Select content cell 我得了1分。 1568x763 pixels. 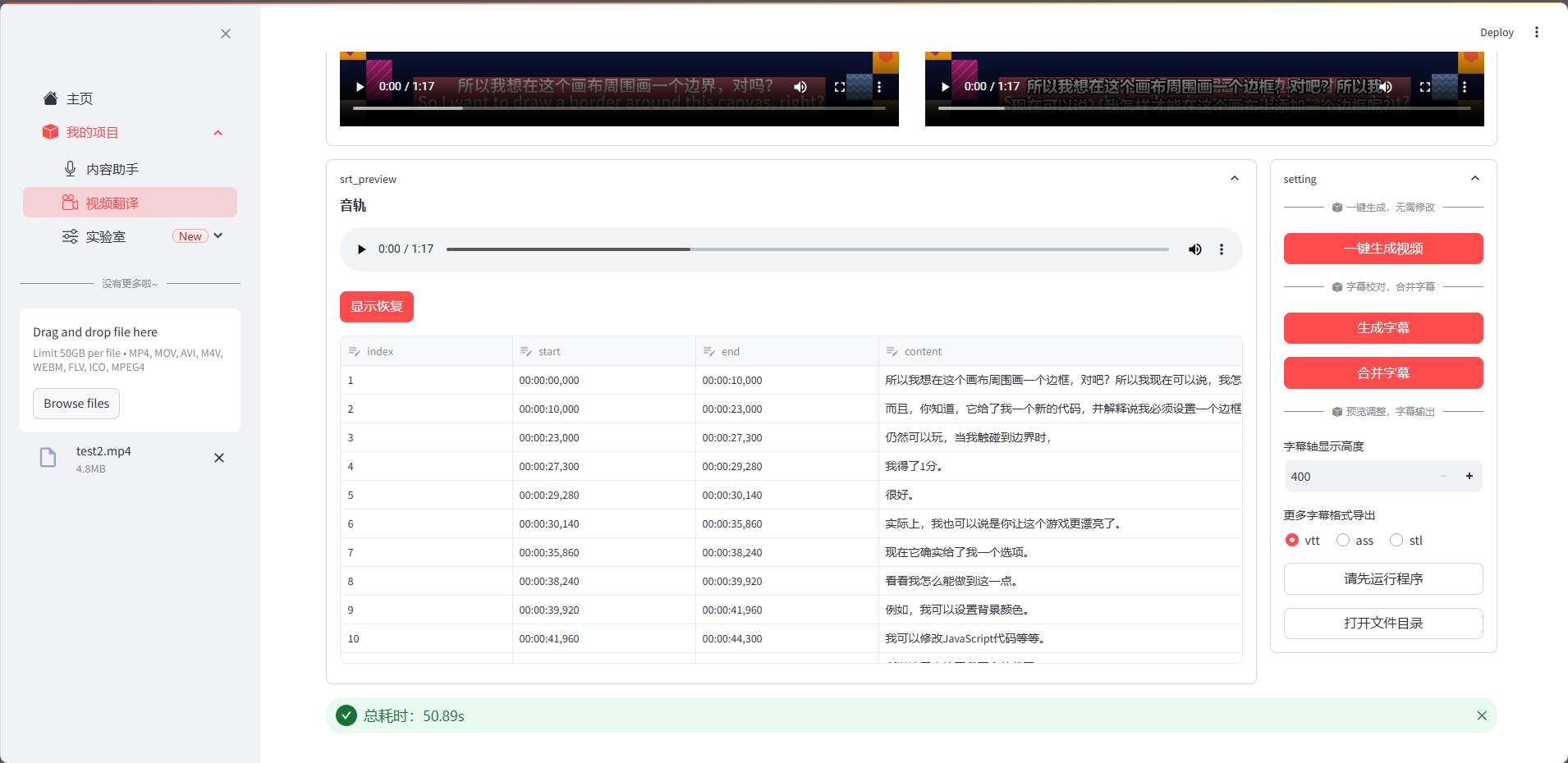click(1060, 467)
